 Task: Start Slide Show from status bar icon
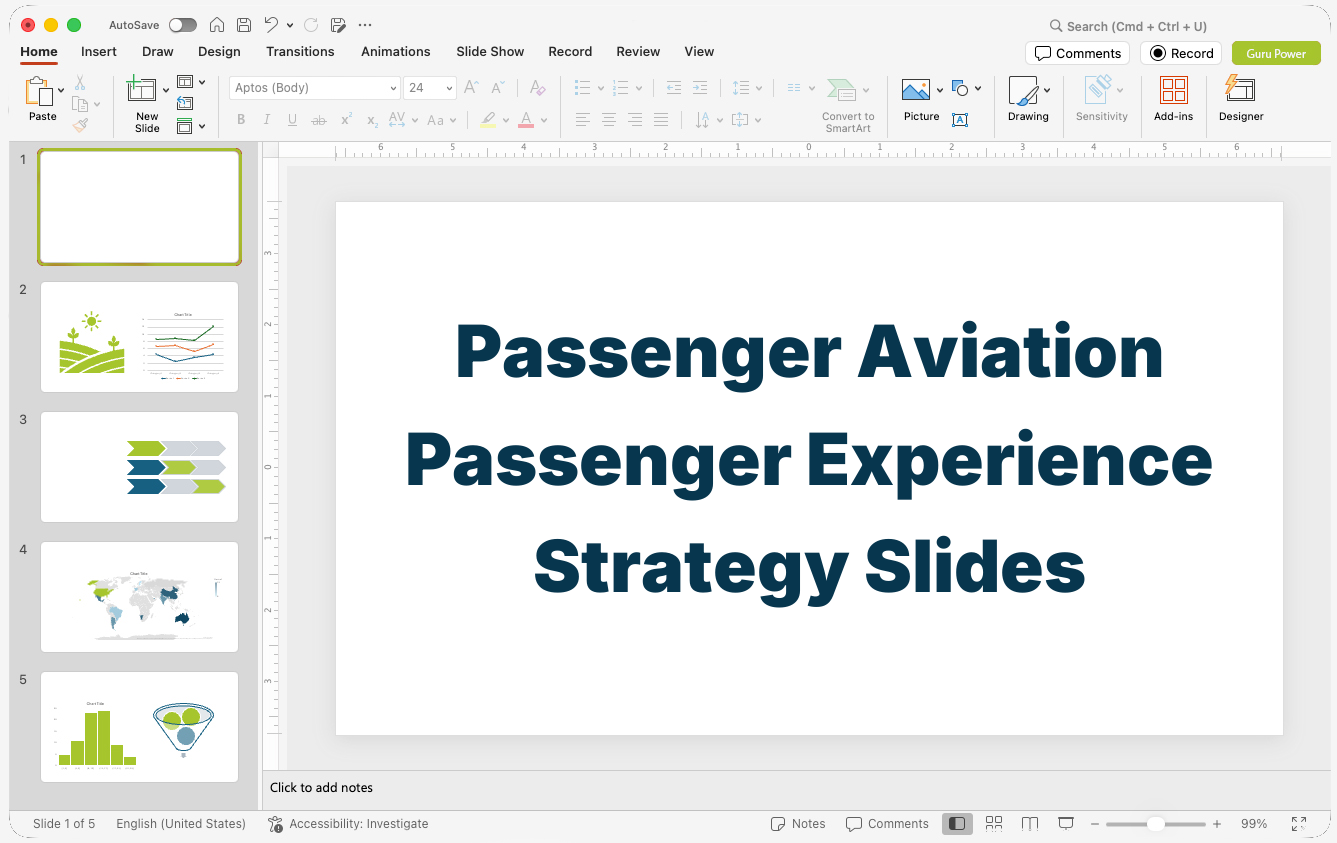coord(1066,824)
